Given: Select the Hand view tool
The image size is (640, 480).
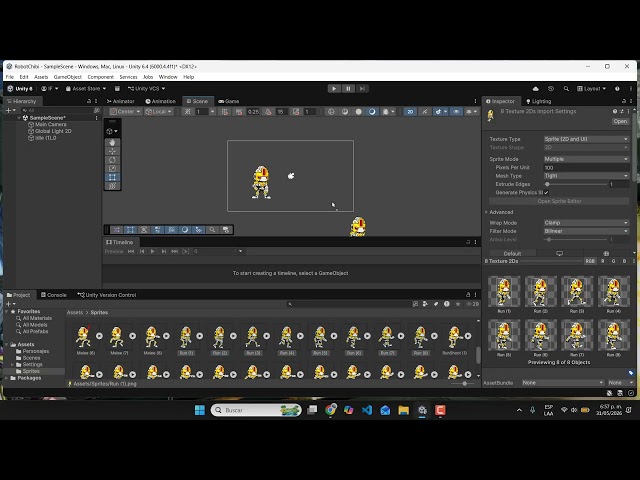Looking at the screenshot, I should [x=112, y=142].
